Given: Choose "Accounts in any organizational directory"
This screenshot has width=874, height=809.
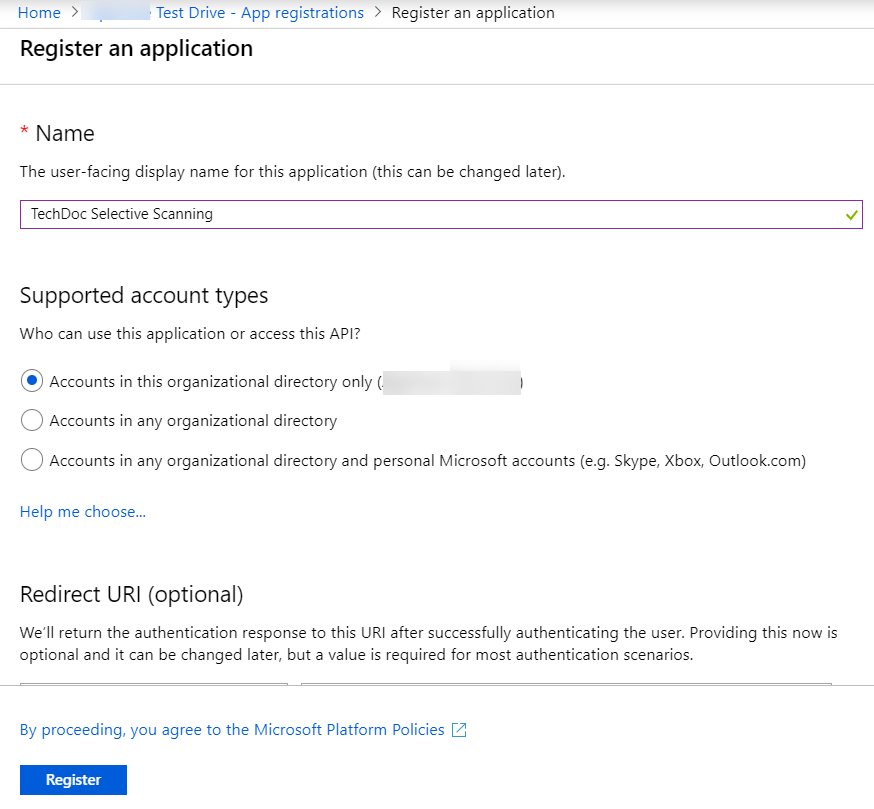Looking at the screenshot, I should 31,420.
